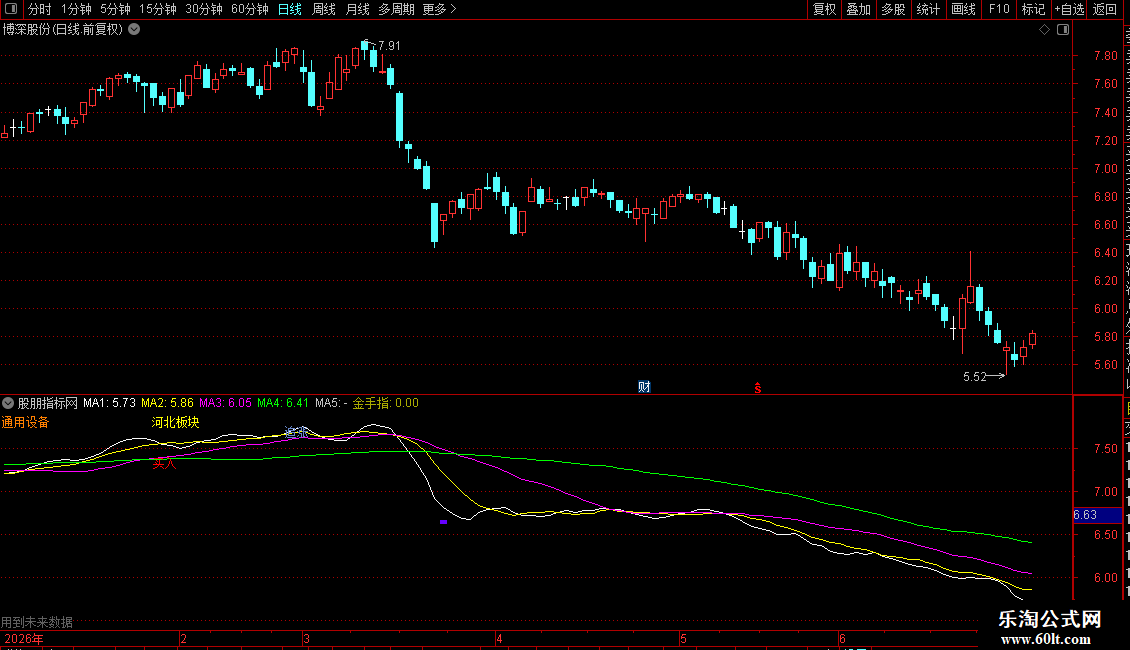The width and height of the screenshot is (1130, 650).
Task: Click the 返回 back button
Action: [1104, 9]
